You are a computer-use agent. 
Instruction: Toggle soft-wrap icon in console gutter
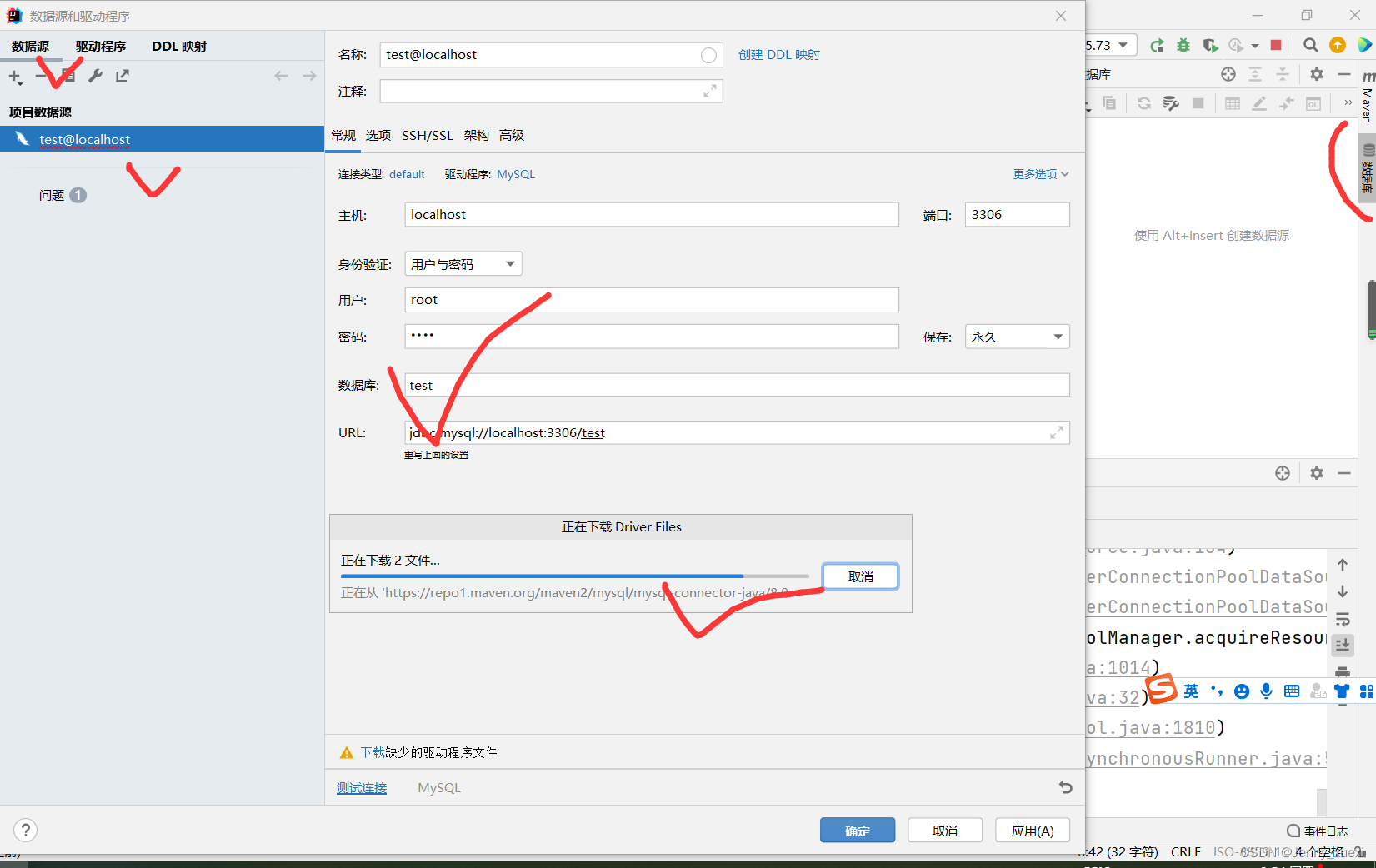coord(1343,619)
